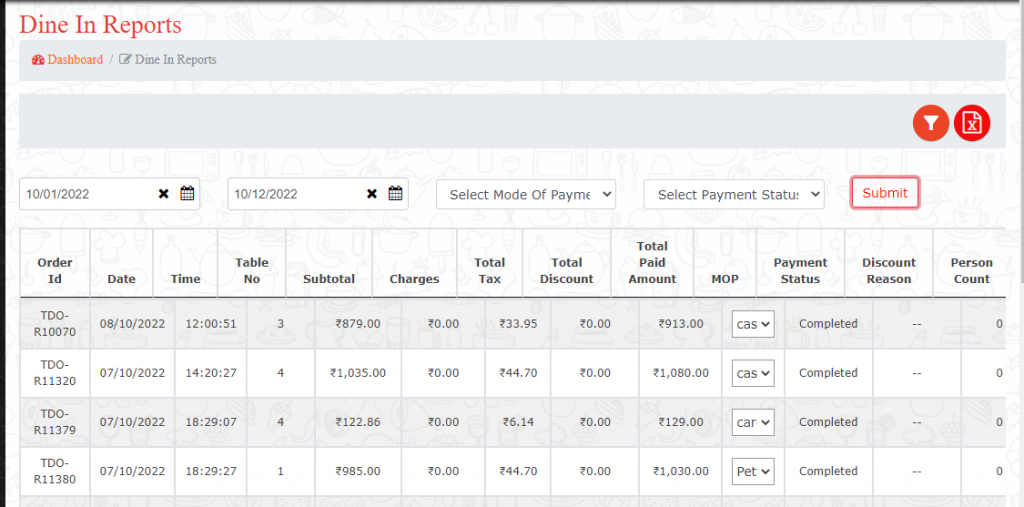The image size is (1024, 507).
Task: Click the Order Id column header
Action: [55, 271]
